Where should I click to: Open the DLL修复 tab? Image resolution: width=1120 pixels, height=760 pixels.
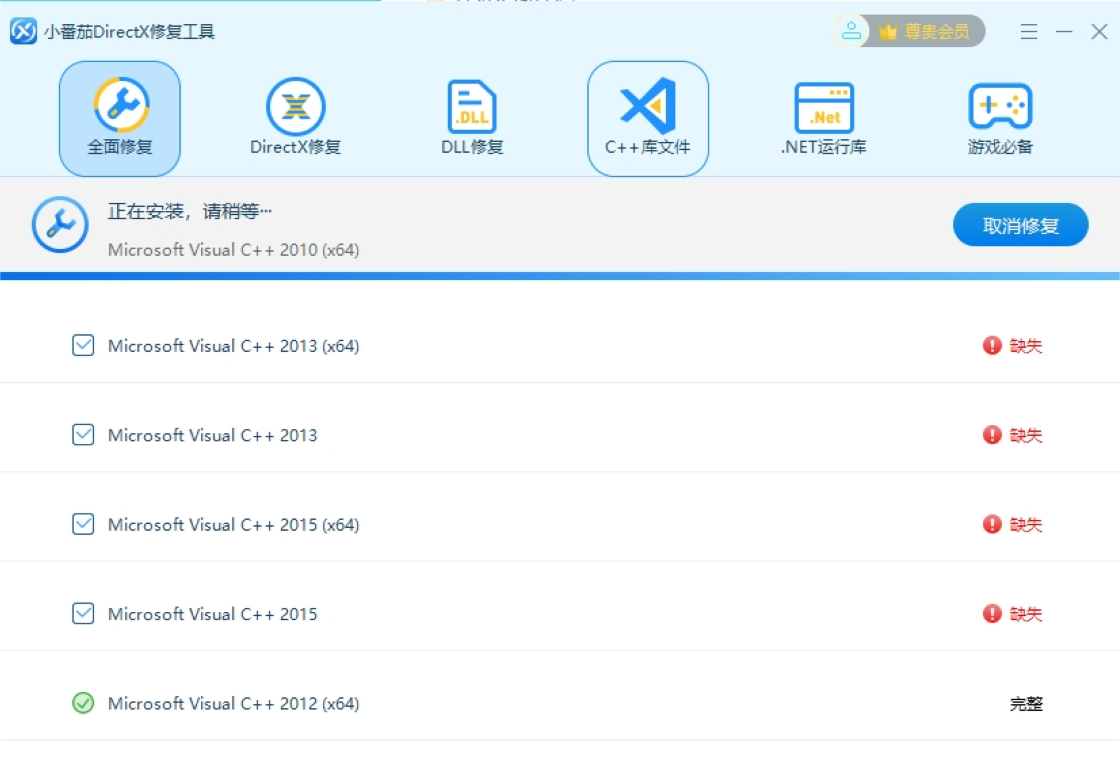click(x=471, y=119)
